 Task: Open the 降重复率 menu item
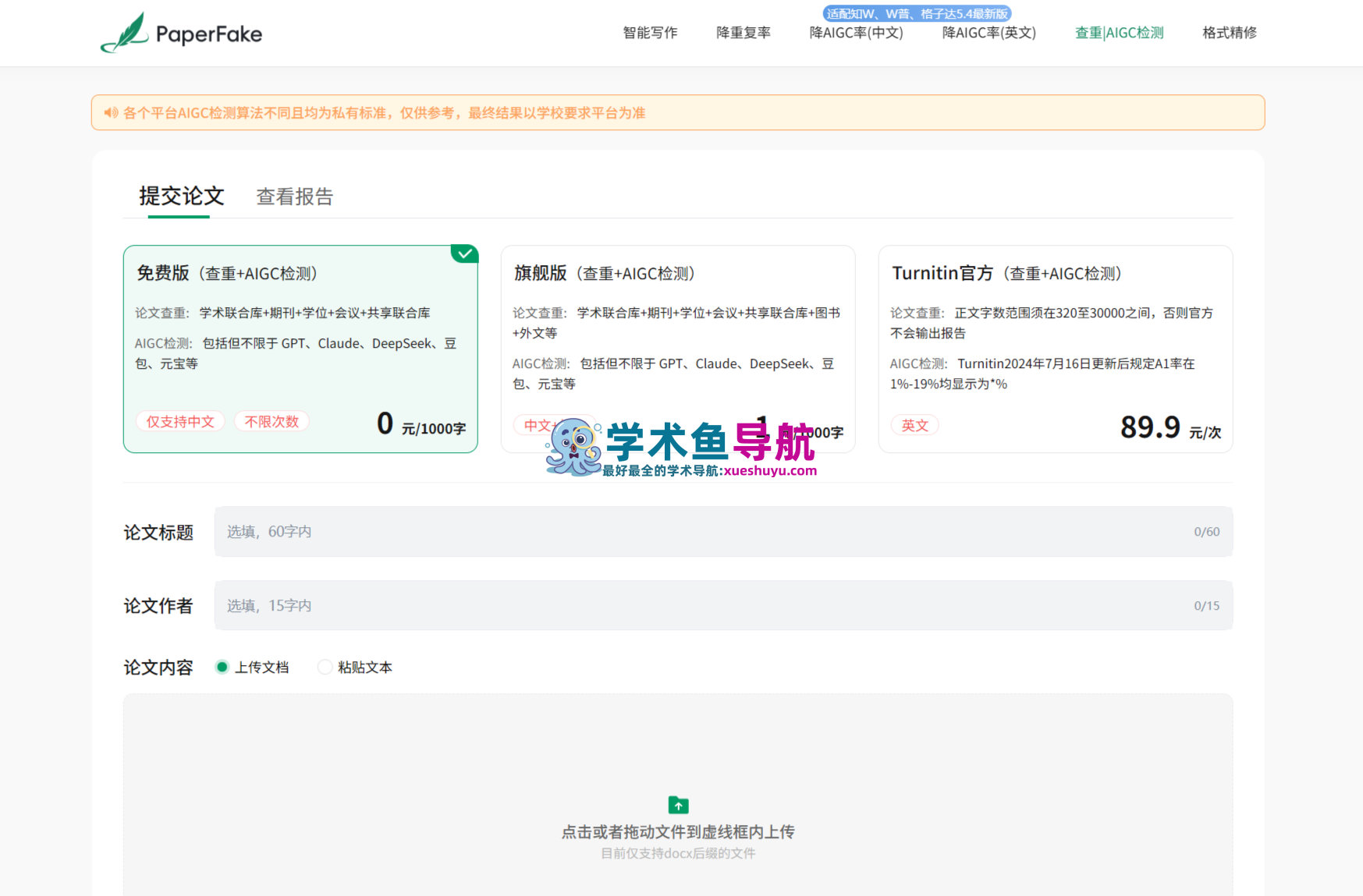click(744, 33)
